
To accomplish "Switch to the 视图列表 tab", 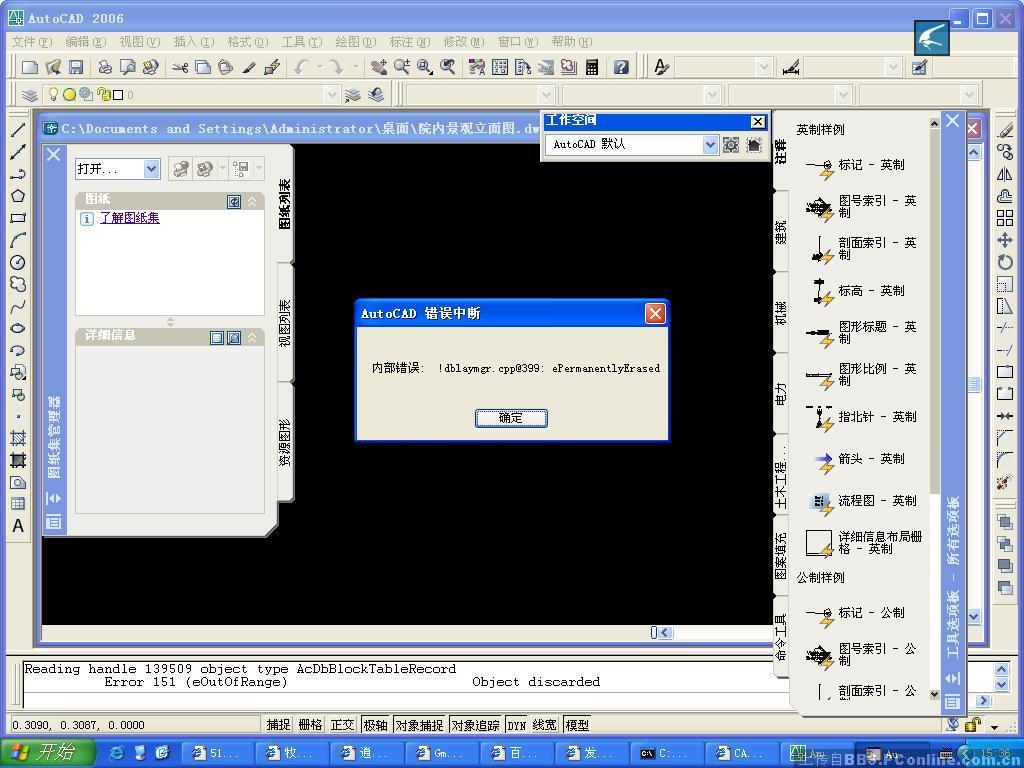I will click(x=286, y=323).
